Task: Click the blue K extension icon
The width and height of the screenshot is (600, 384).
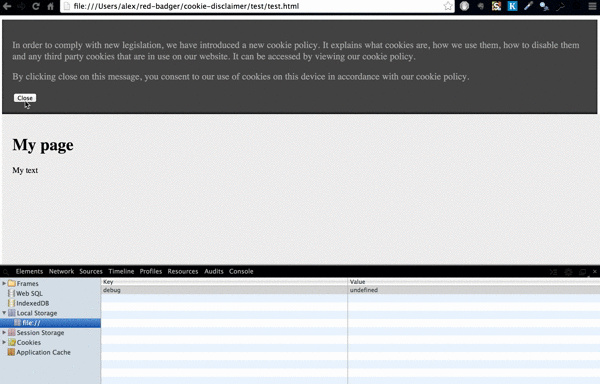Action: click(x=512, y=6)
